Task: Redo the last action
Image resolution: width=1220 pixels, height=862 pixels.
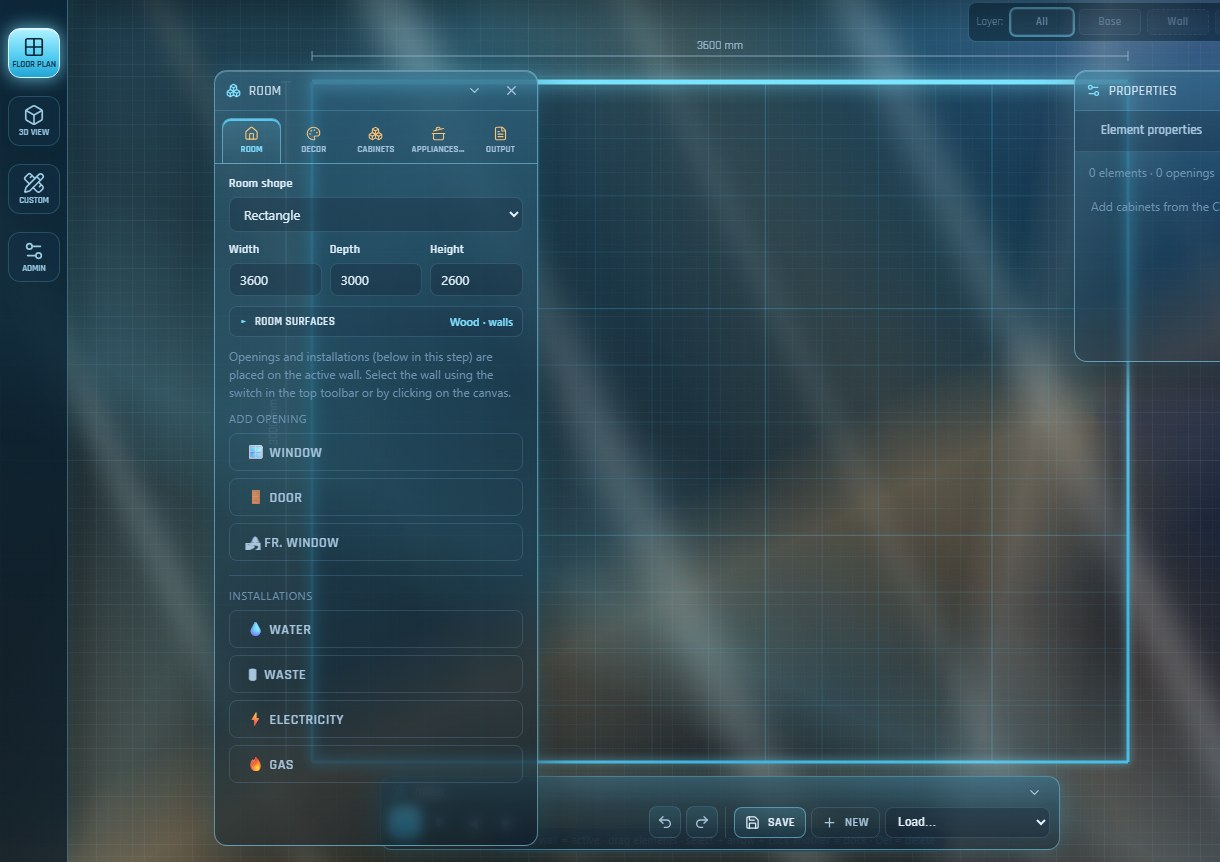Action: 702,822
